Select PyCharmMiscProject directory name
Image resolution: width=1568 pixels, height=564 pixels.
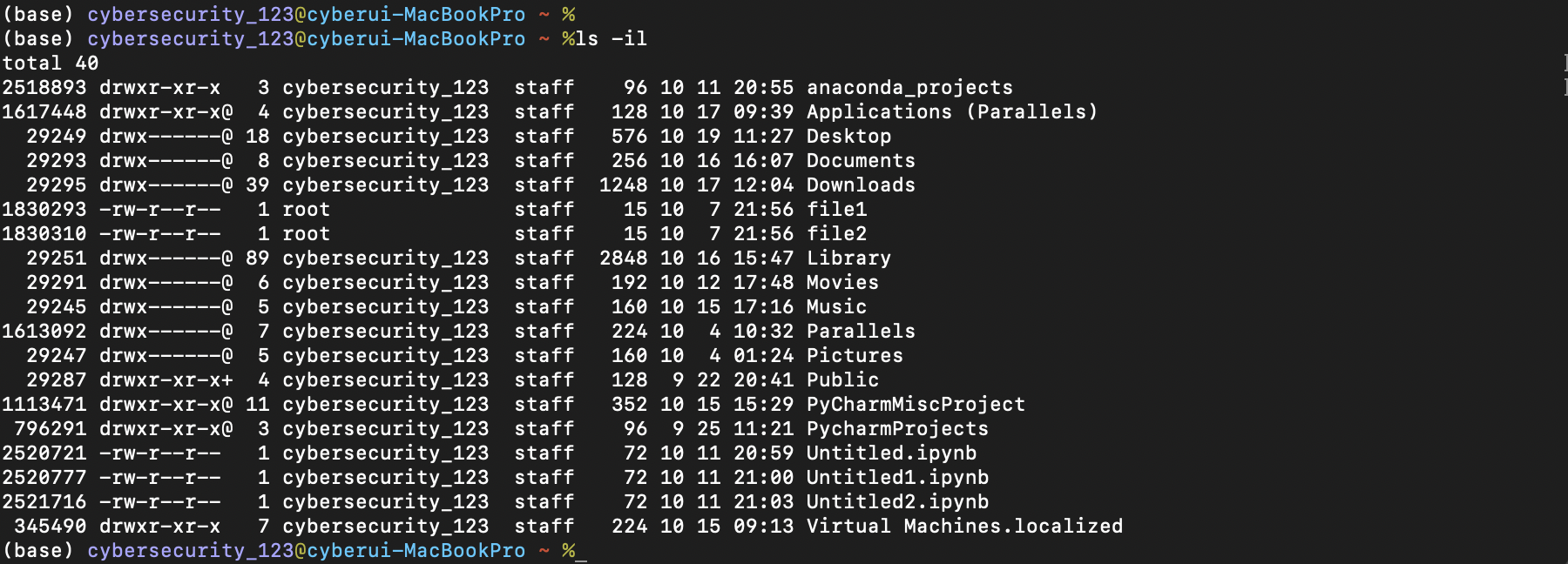916,405
